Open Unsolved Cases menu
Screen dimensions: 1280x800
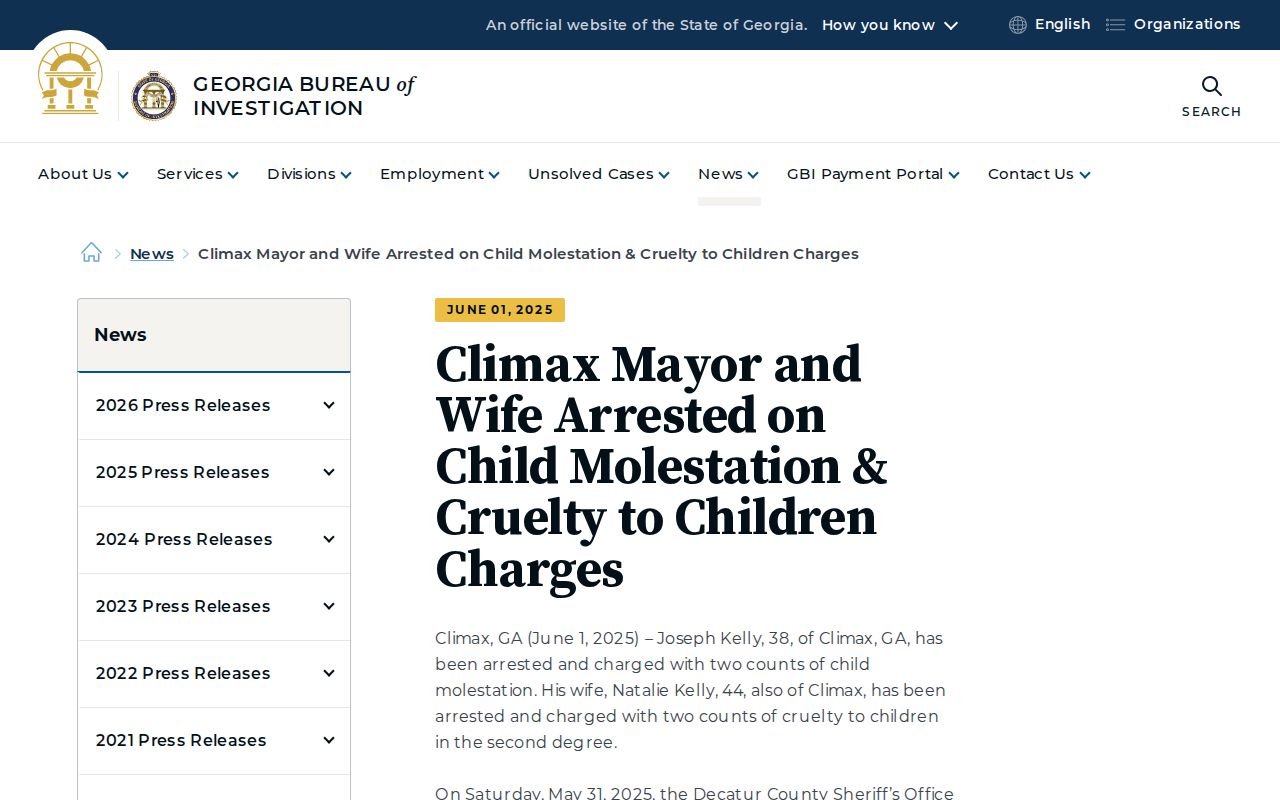coord(598,174)
